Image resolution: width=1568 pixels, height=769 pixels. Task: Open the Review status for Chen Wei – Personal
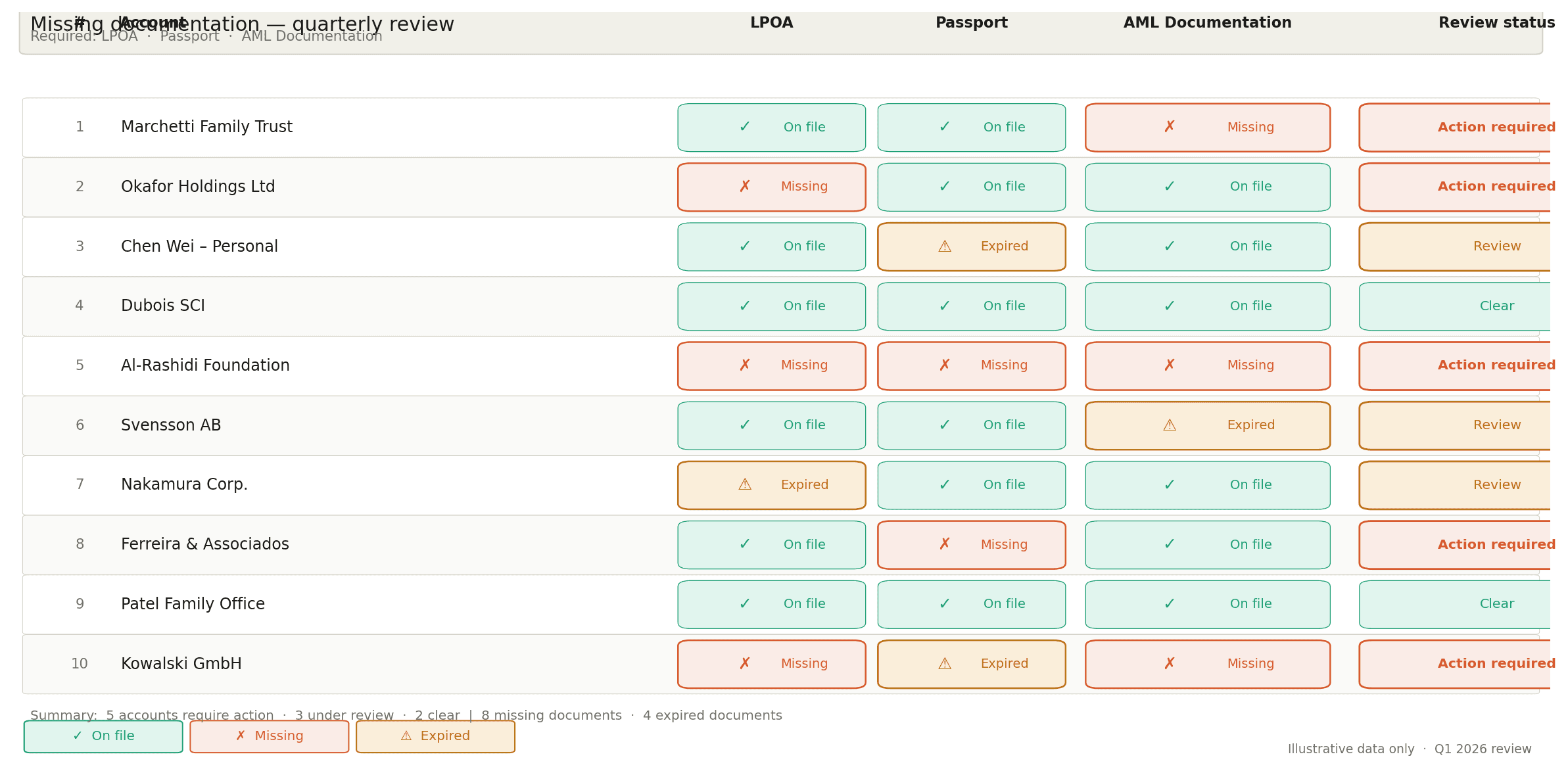coord(1496,246)
